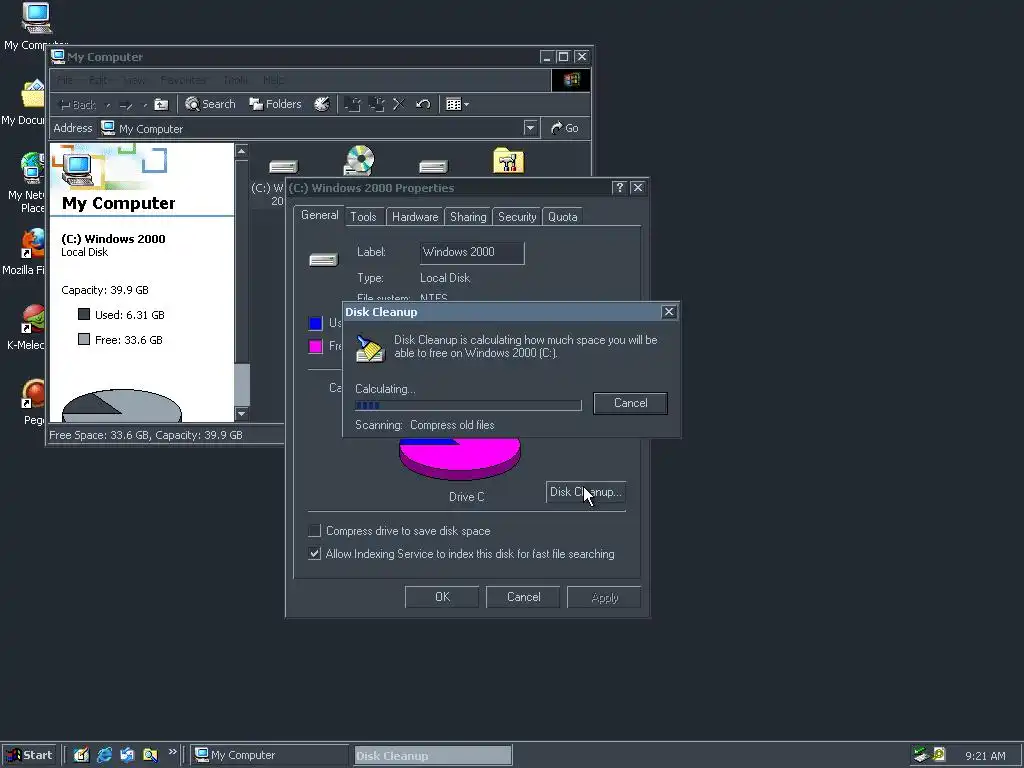Enable Compress drive to save disk space

click(315, 530)
